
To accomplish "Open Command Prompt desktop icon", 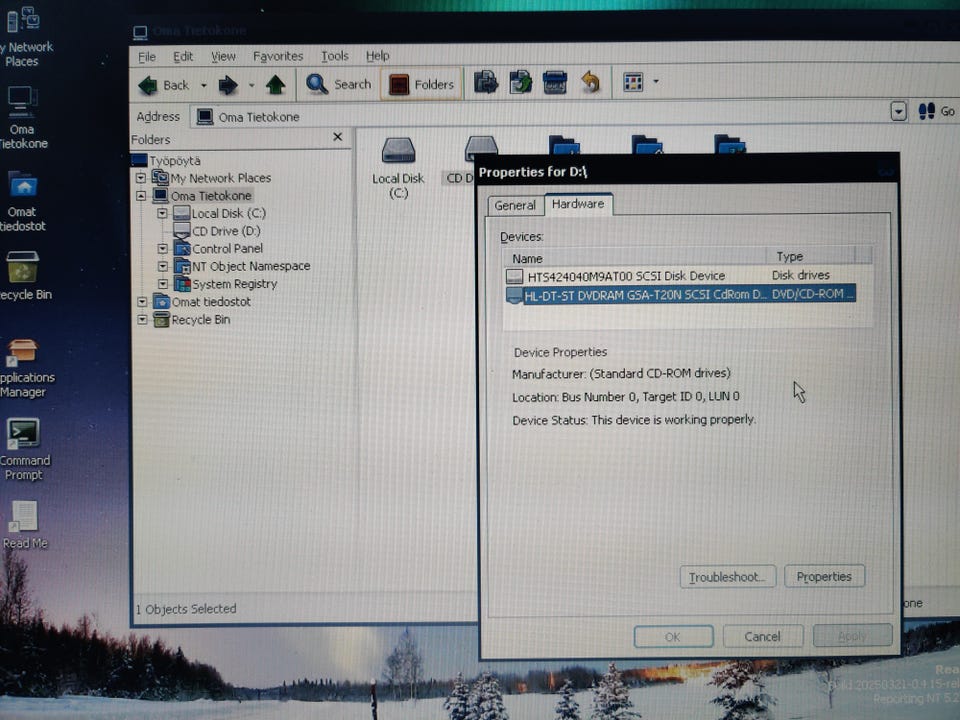I will point(24,449).
